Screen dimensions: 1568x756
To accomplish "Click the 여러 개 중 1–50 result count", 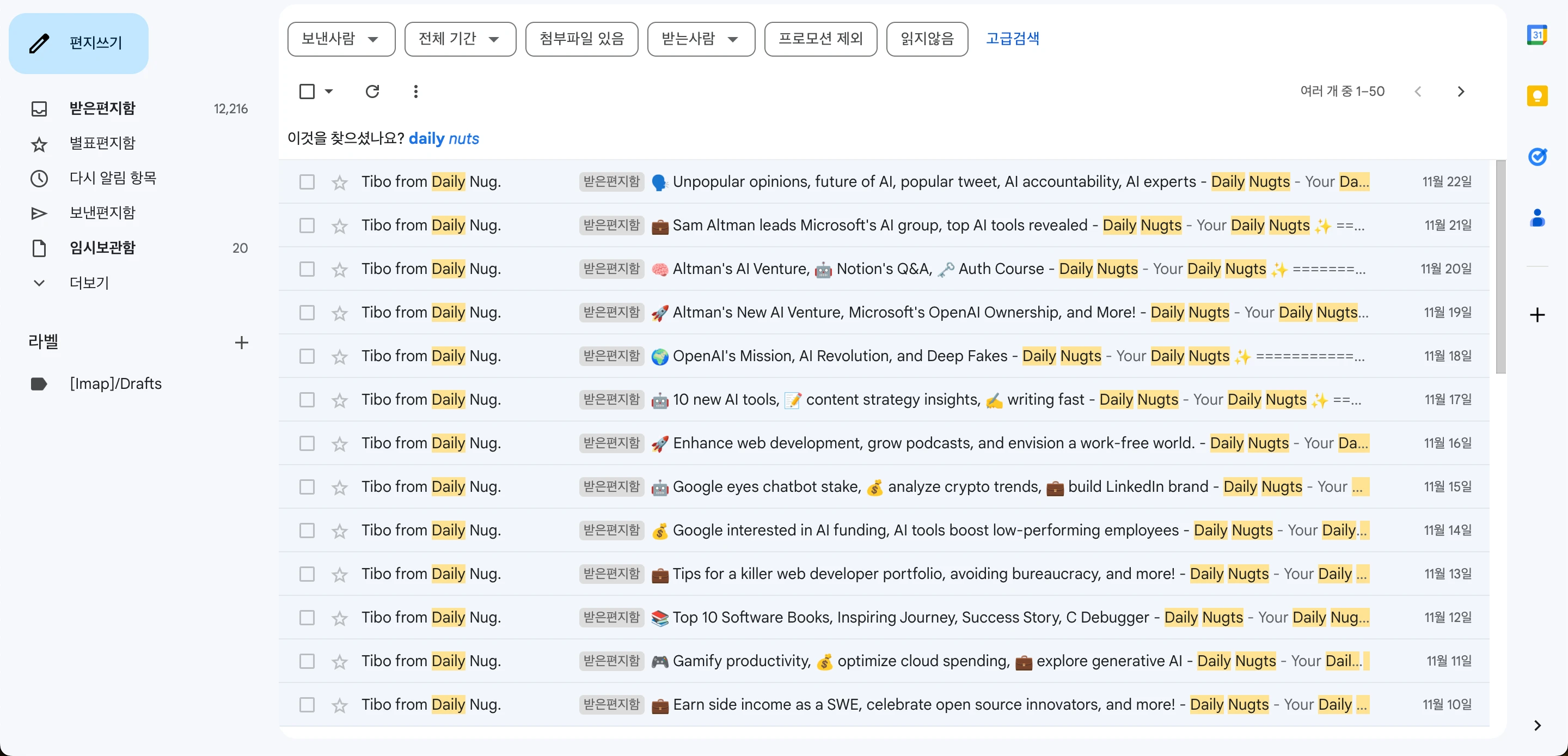I will (1342, 92).
